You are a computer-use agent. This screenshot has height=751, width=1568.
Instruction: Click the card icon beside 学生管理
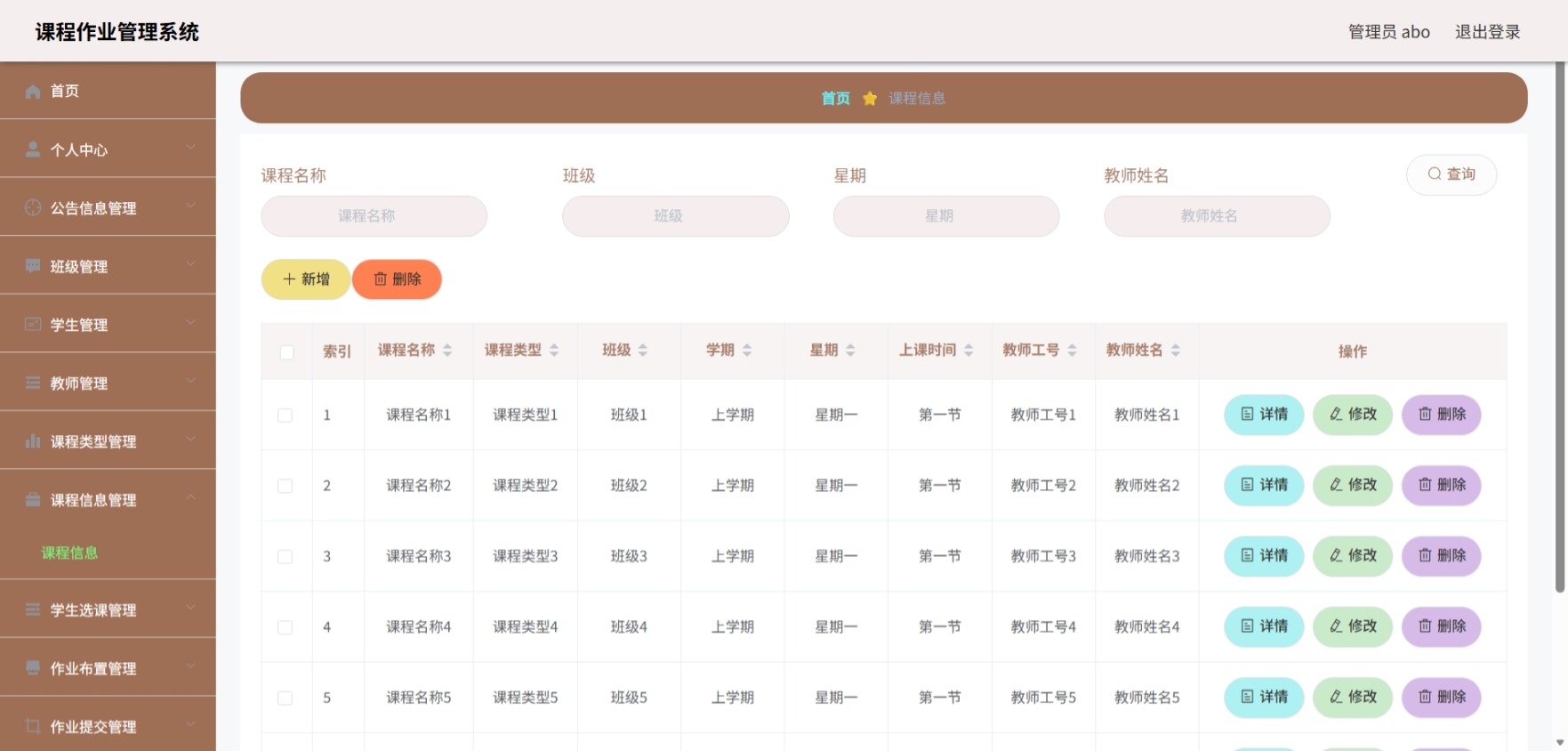(33, 325)
